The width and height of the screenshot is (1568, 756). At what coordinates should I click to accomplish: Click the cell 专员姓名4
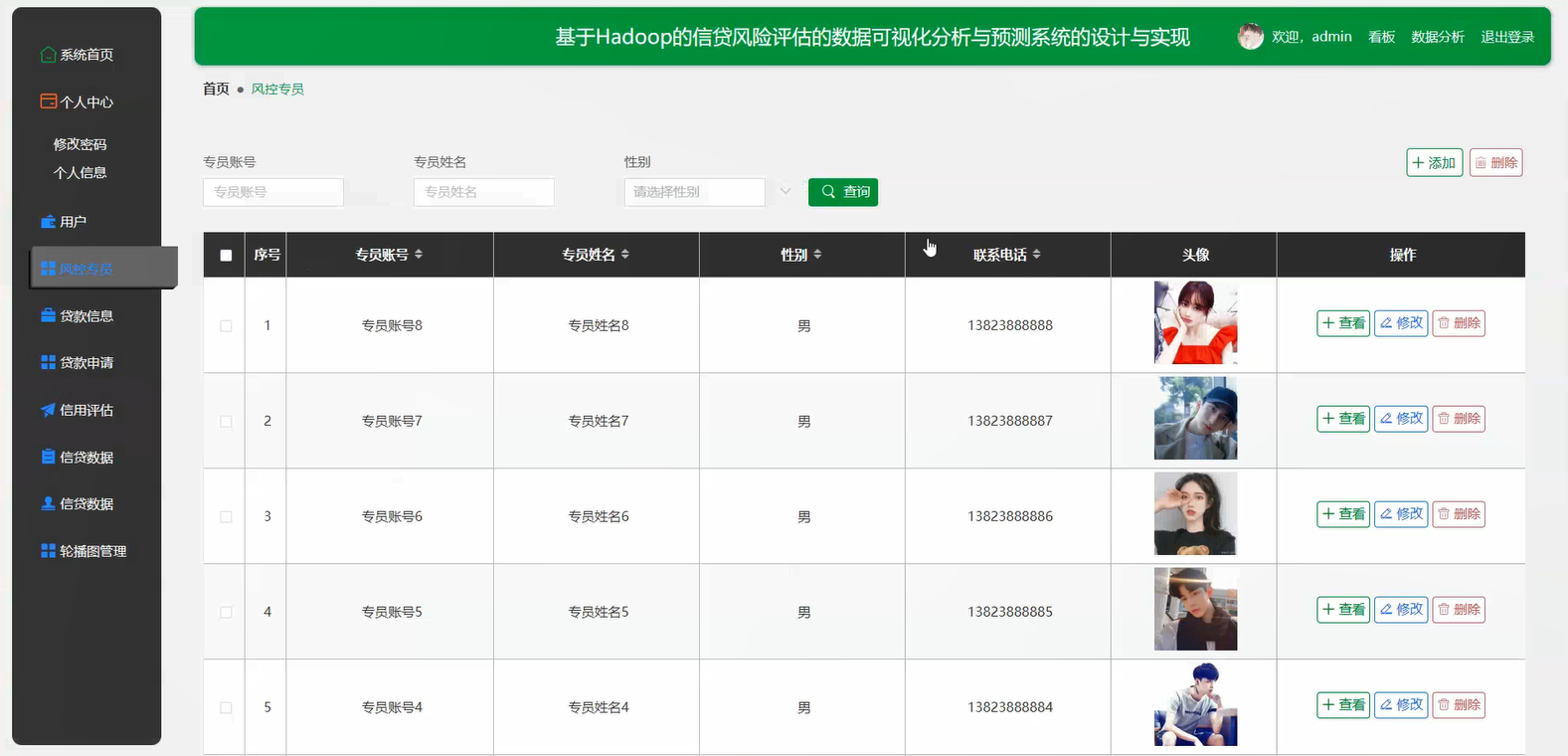(599, 707)
